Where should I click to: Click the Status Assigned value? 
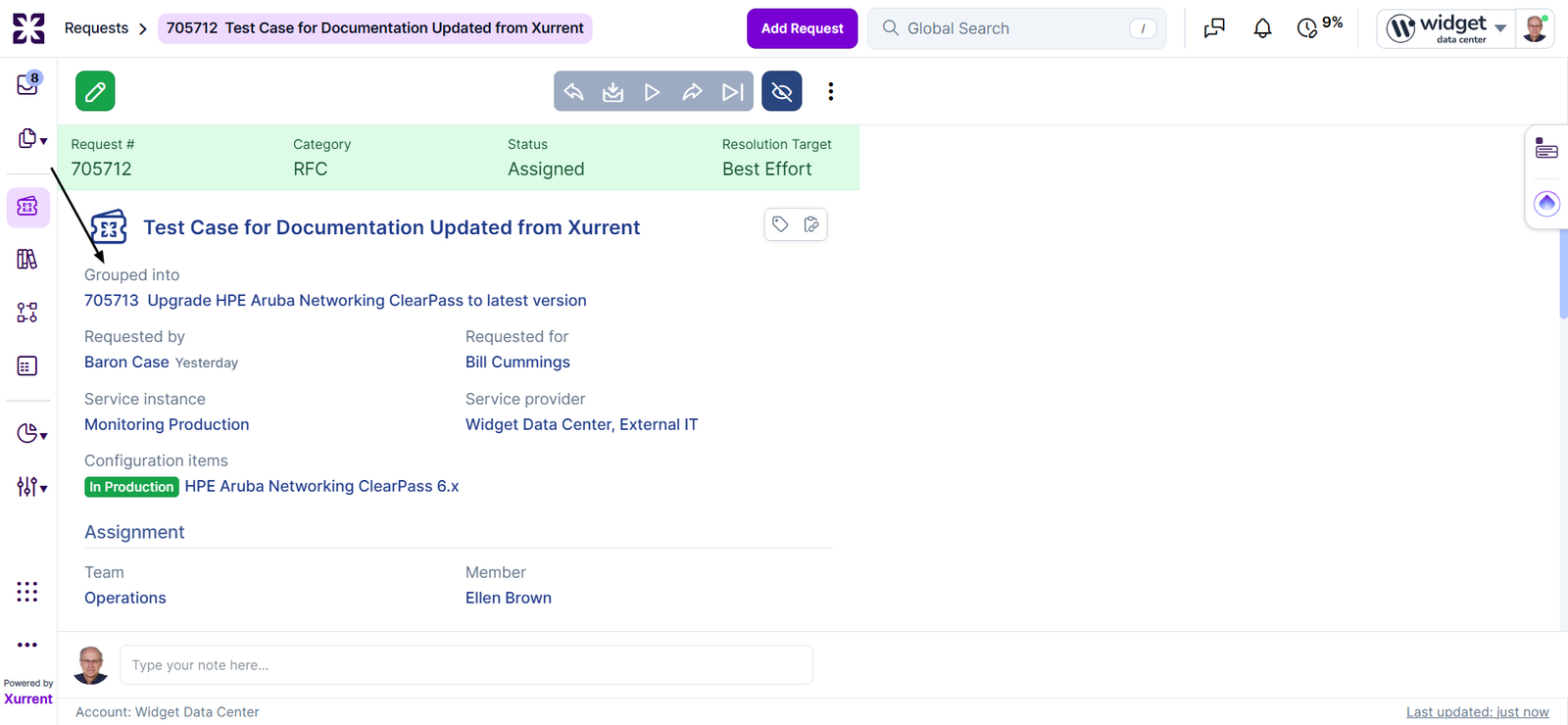click(546, 169)
